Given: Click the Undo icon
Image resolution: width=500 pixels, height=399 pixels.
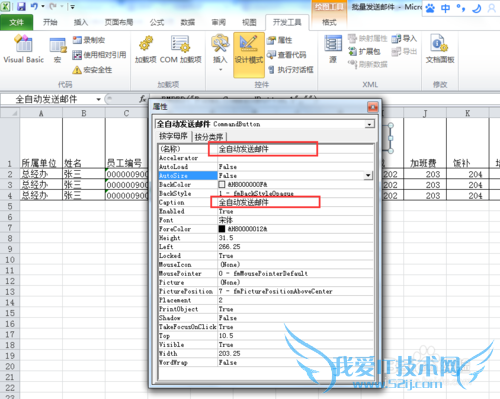Looking at the screenshot, I should (x=34, y=6).
